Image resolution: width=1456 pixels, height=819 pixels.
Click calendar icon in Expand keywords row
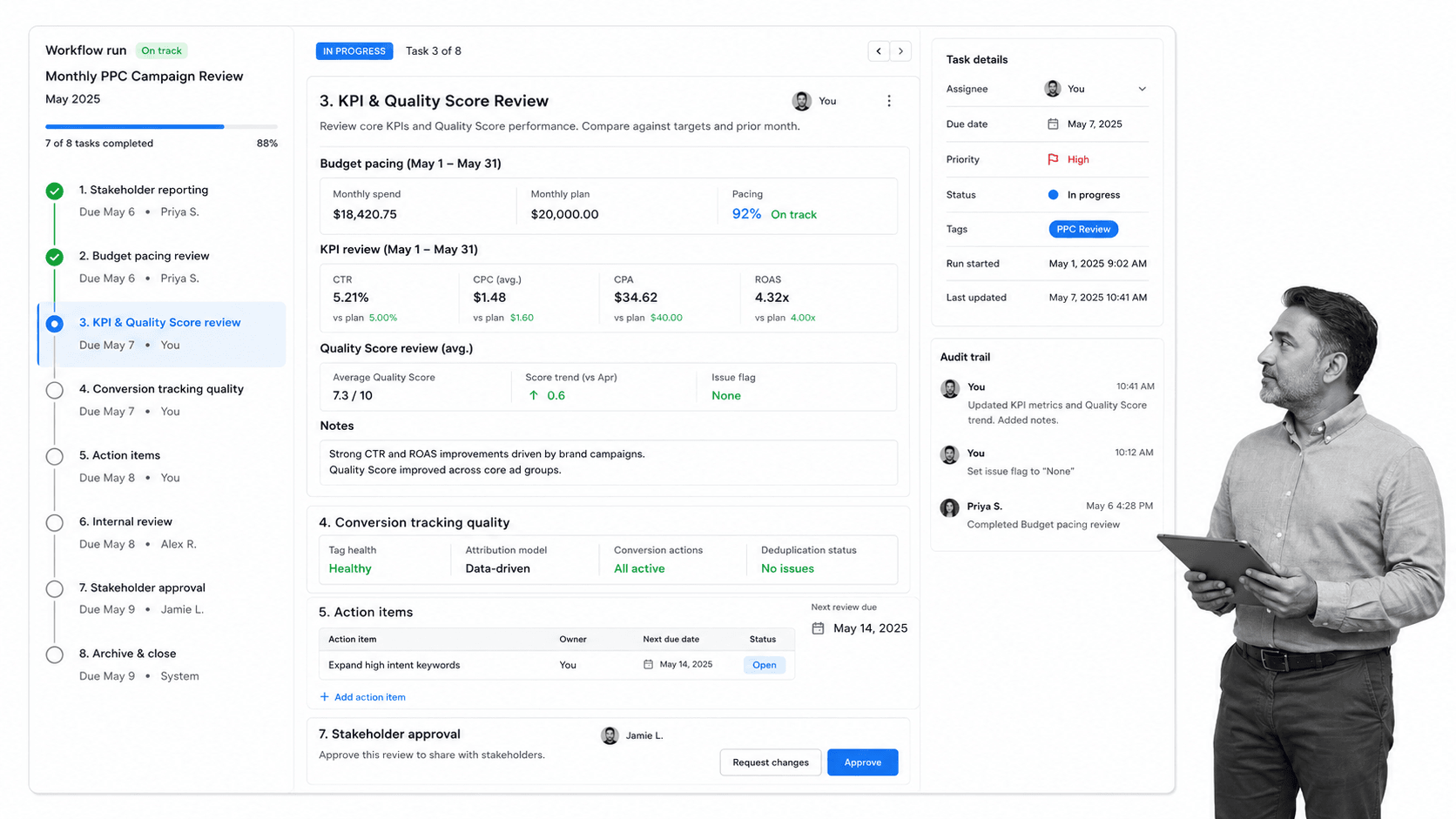(x=648, y=664)
